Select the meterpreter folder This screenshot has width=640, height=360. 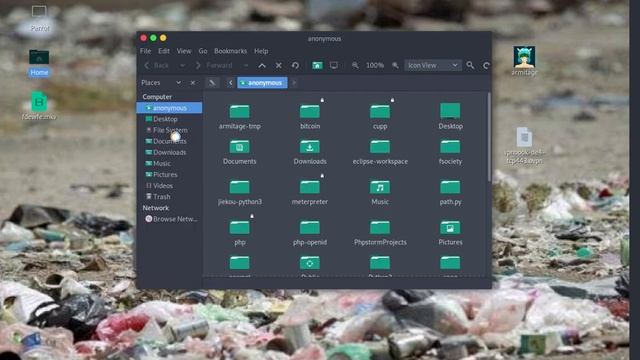[310, 193]
